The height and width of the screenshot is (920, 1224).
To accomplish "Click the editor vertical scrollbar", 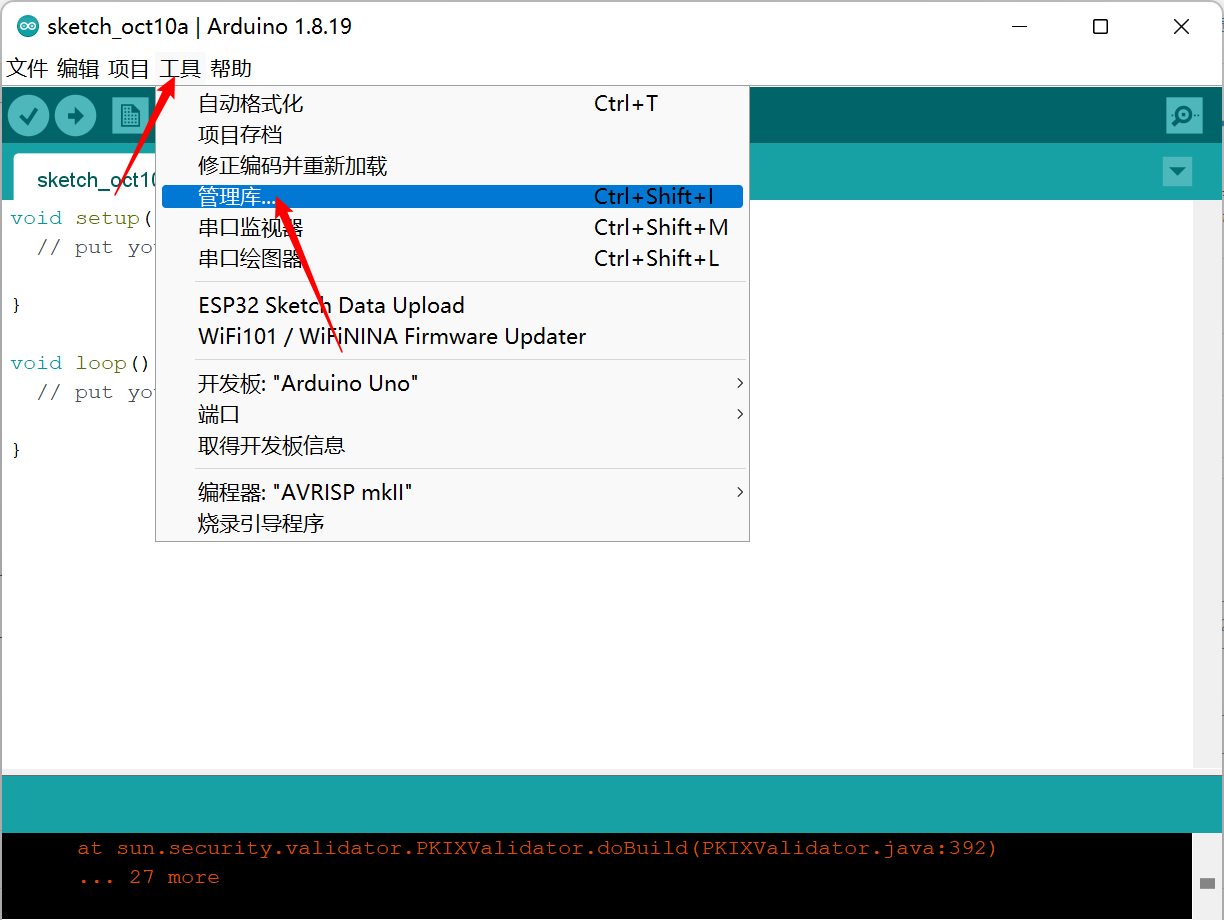I will point(1207,485).
